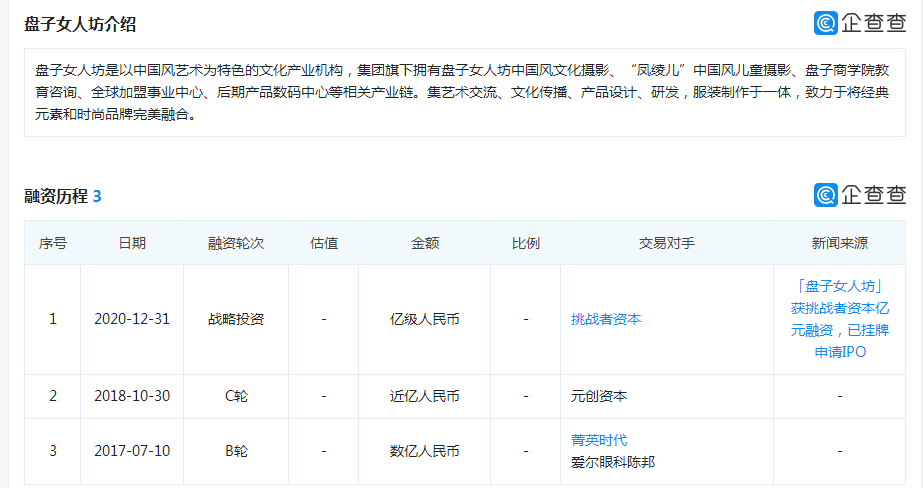Select the 融资轮次 column header
923x488 pixels.
coord(236,243)
